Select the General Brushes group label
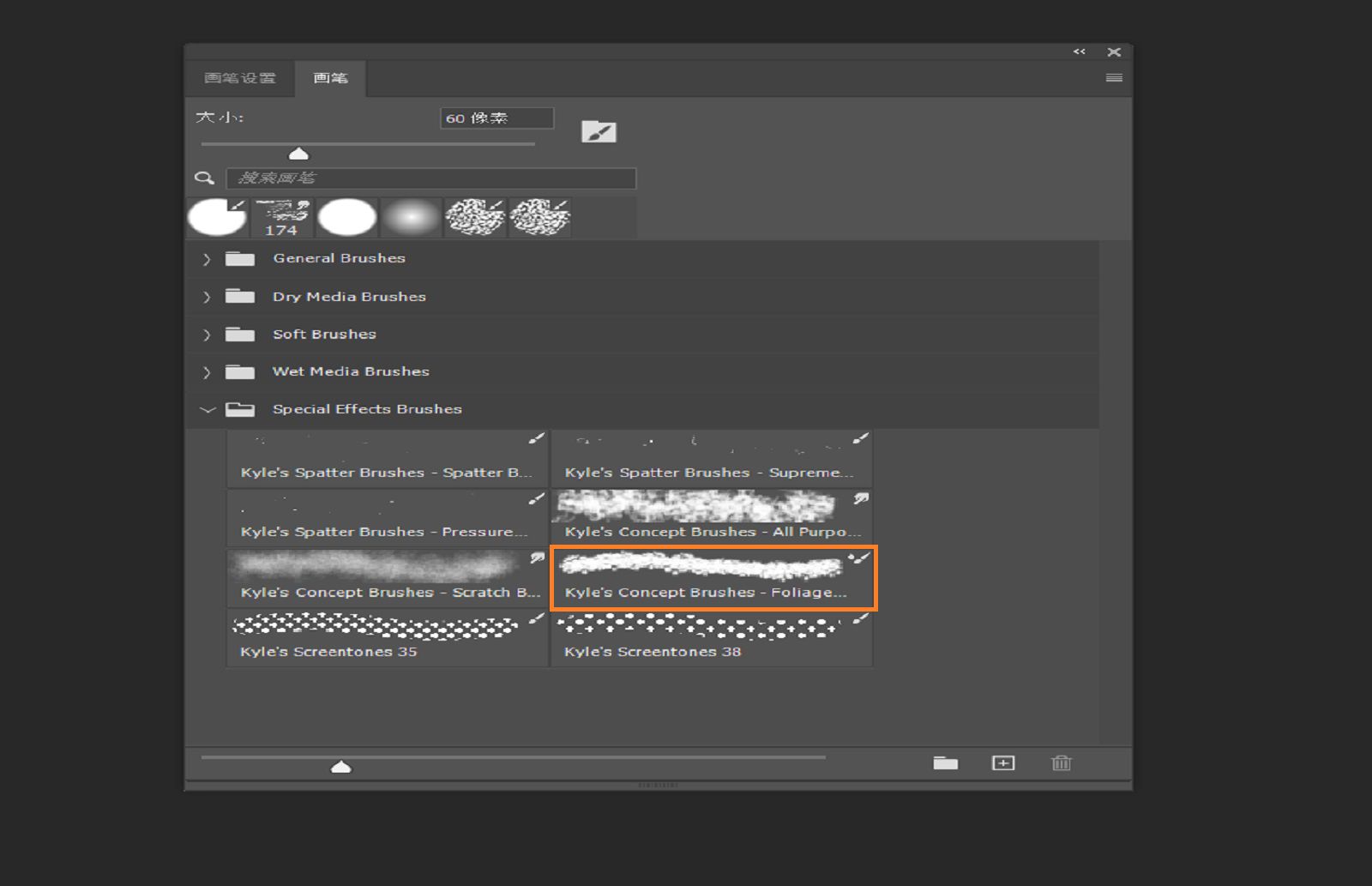1372x886 pixels. pyautogui.click(x=339, y=258)
